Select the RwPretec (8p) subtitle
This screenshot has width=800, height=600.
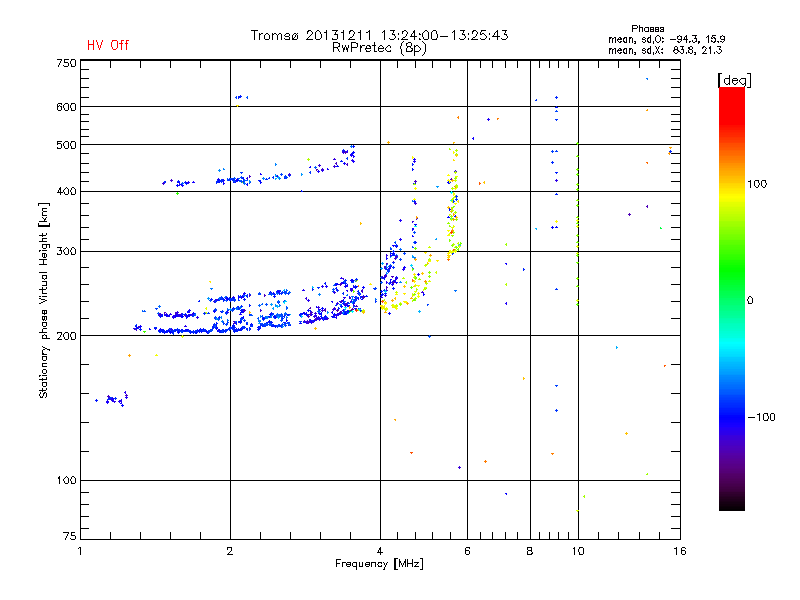379,48
